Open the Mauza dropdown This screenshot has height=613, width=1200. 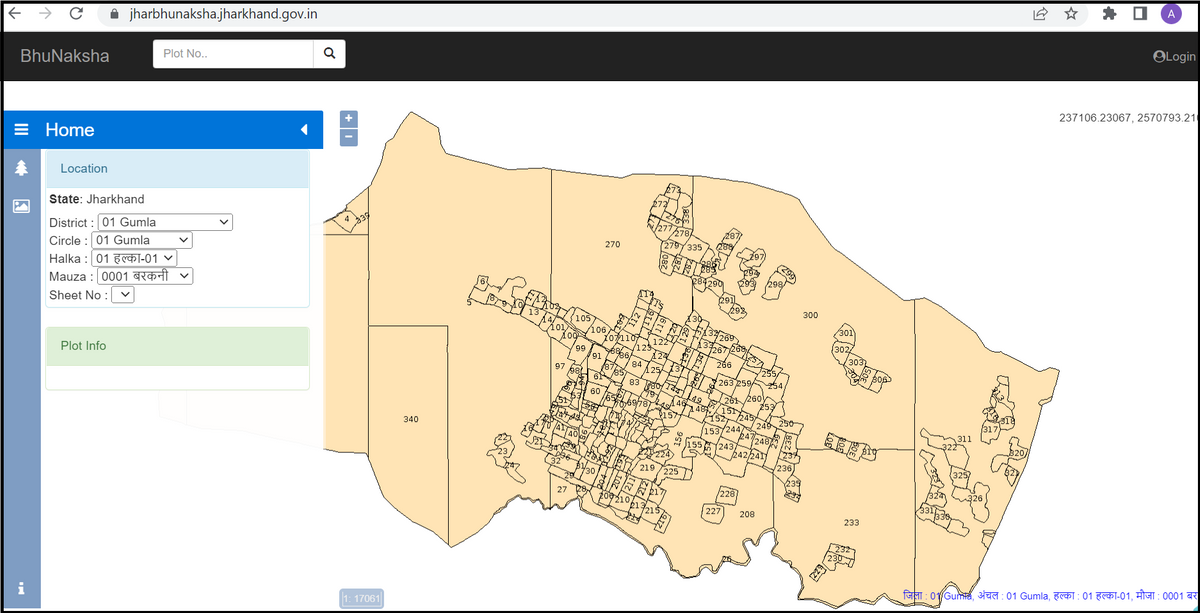point(145,276)
